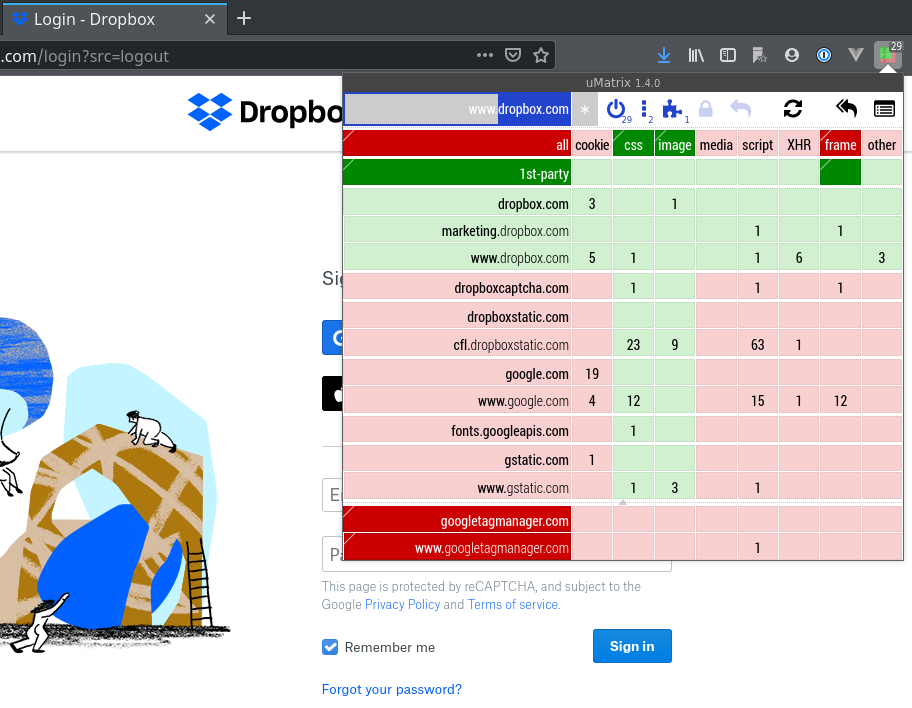Click the www.gstatic.com row label
The width and height of the screenshot is (912, 708).
pos(457,487)
